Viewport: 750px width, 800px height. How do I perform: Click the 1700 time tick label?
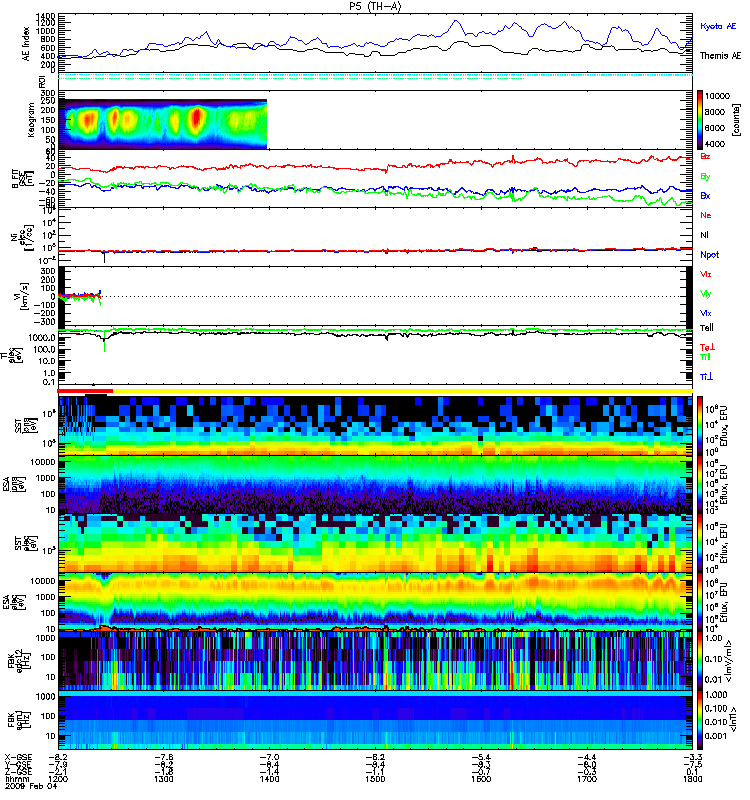(587, 779)
